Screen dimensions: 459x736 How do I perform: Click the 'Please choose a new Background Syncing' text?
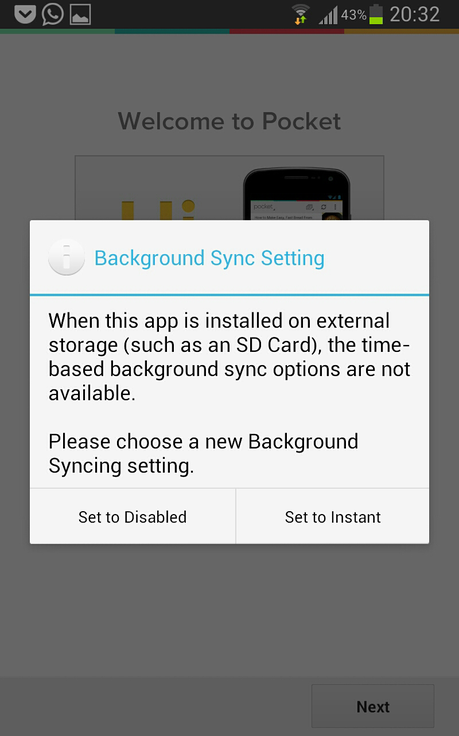point(203,453)
